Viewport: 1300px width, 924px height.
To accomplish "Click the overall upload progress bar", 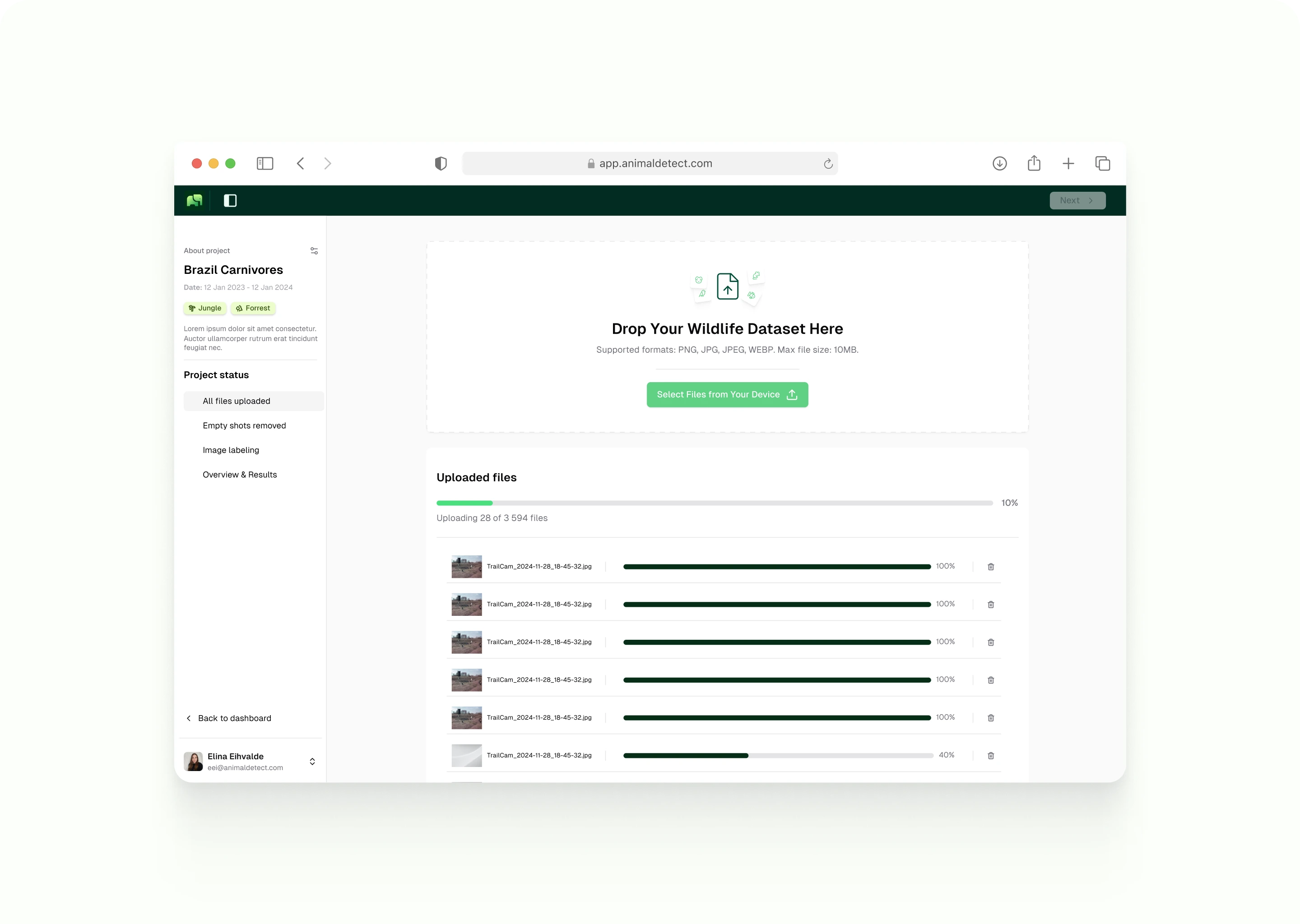I will coord(714,503).
